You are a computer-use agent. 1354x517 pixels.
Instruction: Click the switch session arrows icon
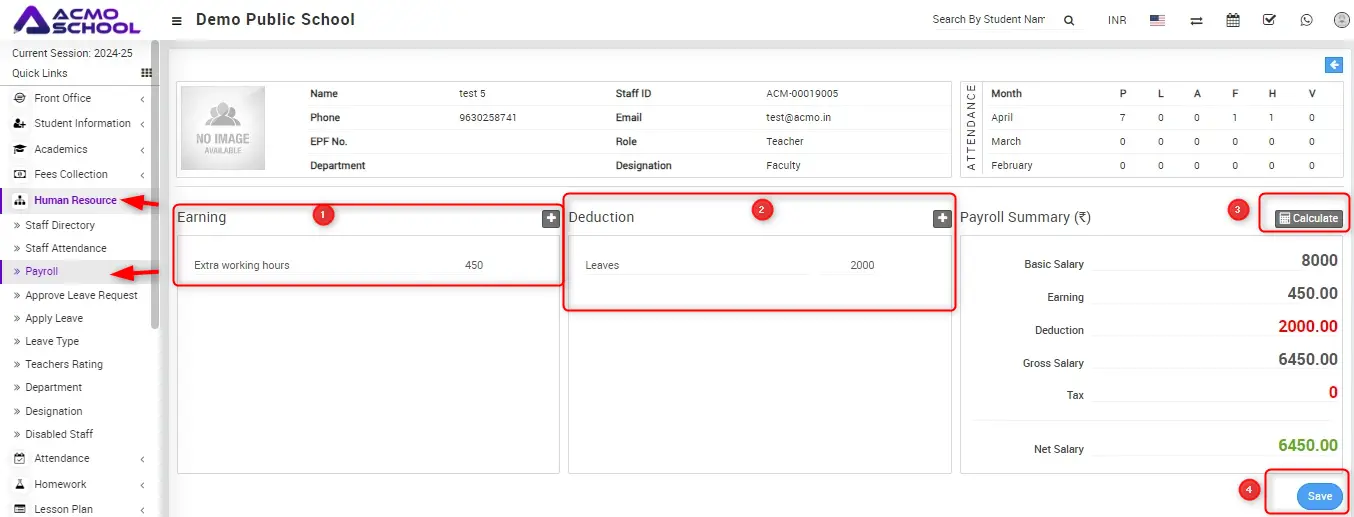[1196, 20]
